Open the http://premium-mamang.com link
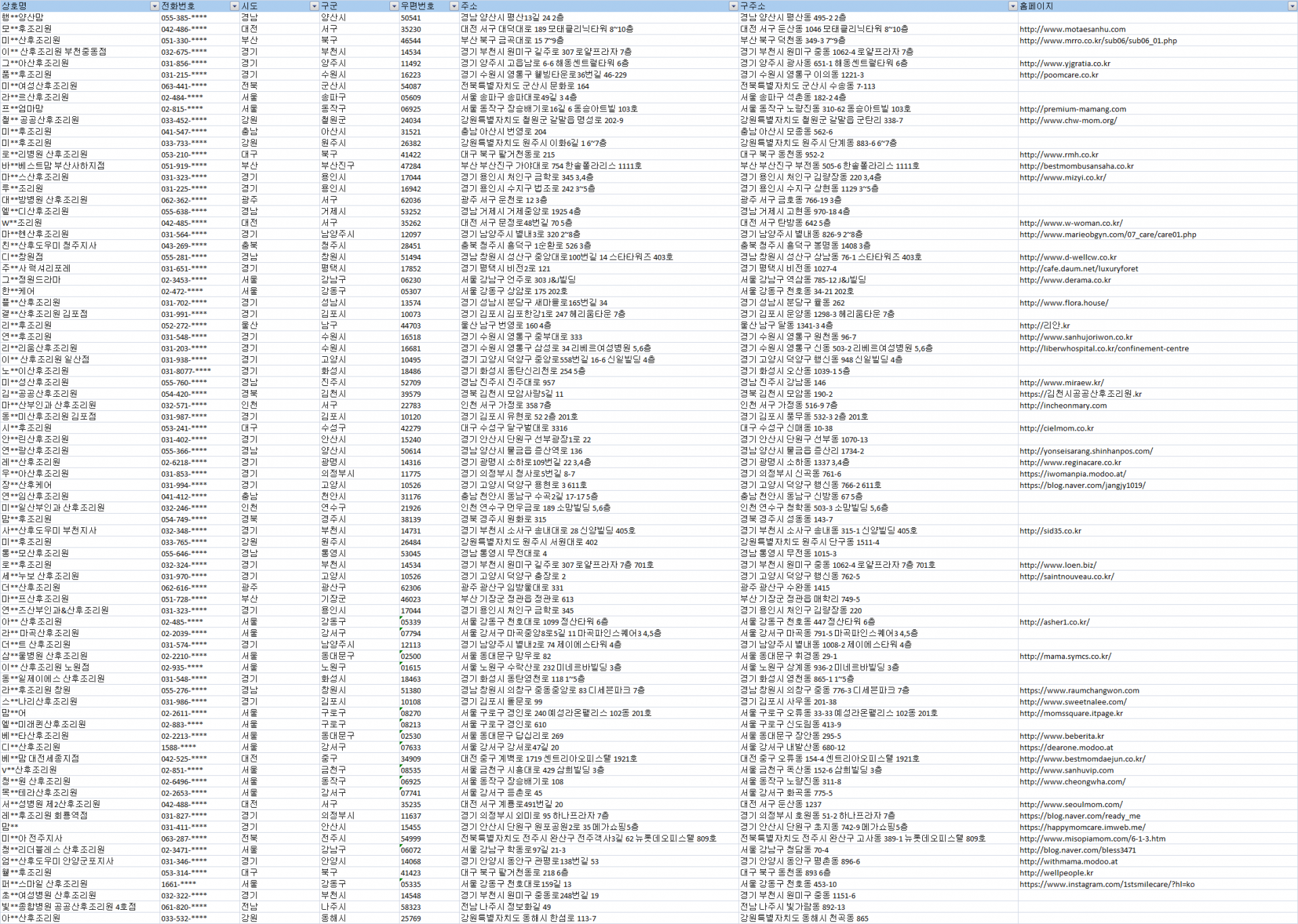The height and width of the screenshot is (924, 1298). point(1072,109)
